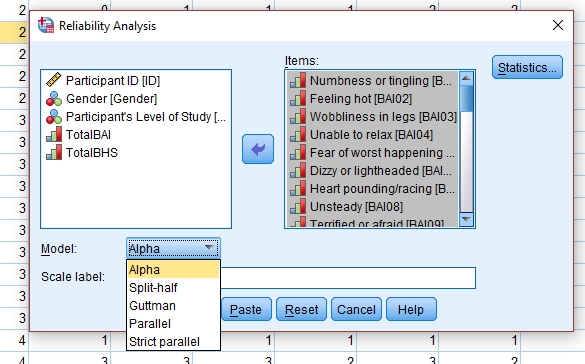Click the ordinal icon beside Unsteady [BAI08]
This screenshot has height=364, width=585.
click(298, 206)
